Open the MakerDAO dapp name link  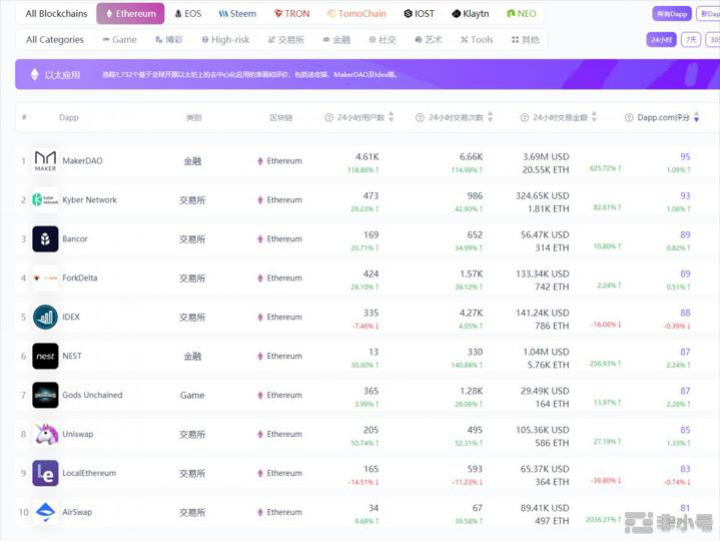pyautogui.click(x=83, y=161)
